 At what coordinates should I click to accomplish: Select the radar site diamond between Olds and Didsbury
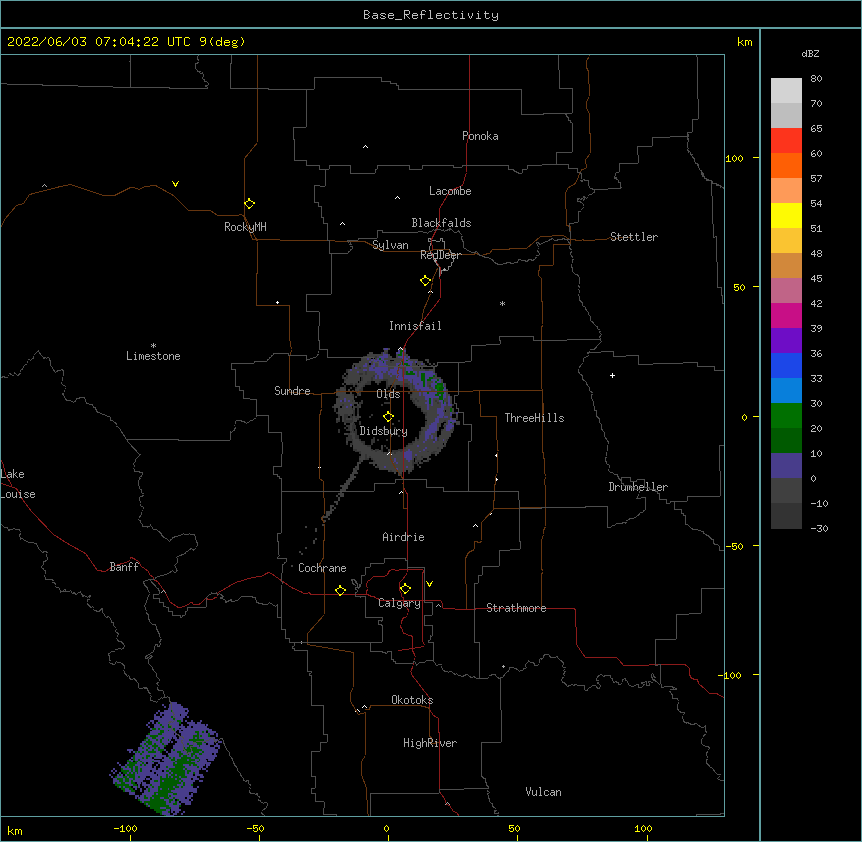(388, 417)
